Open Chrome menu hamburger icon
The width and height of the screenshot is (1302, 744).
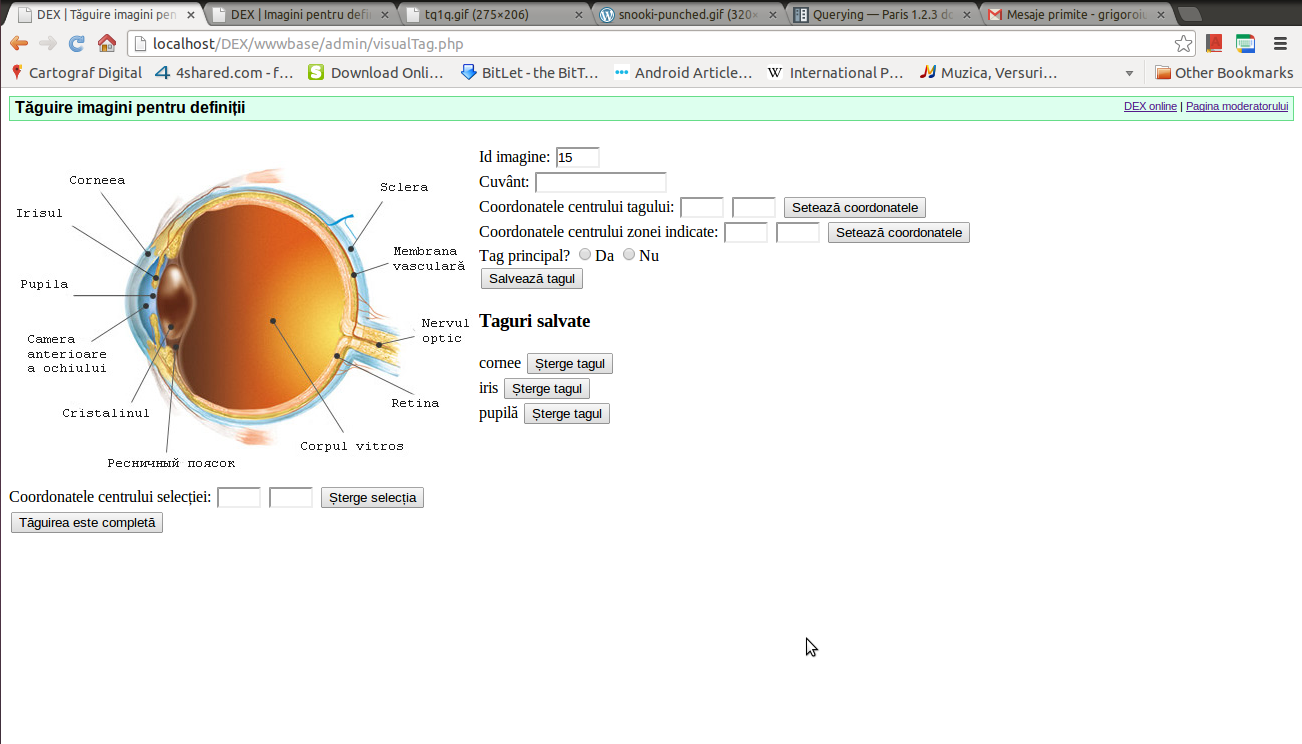click(1280, 44)
